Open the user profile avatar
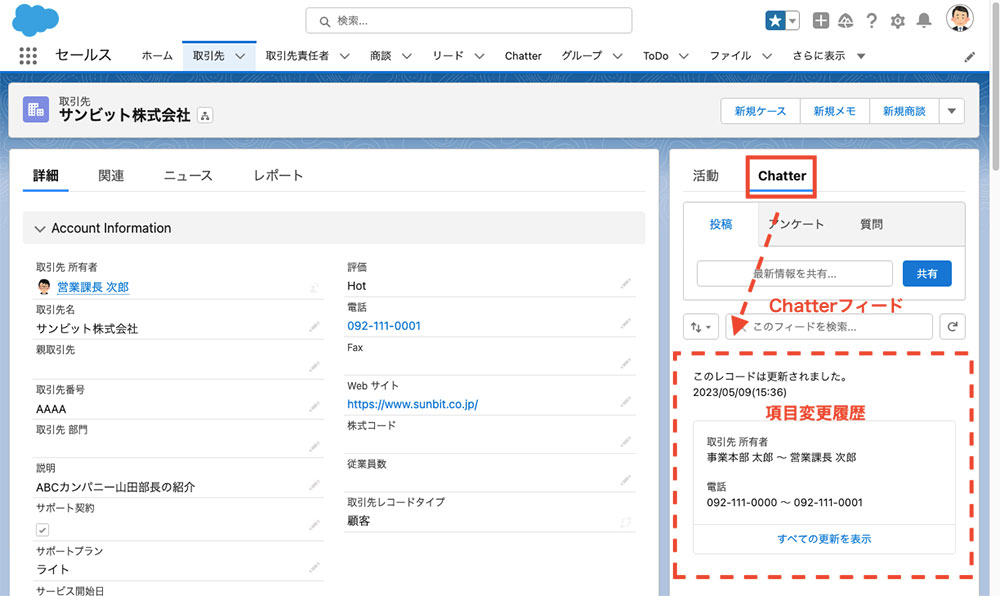Image resolution: width=1000 pixels, height=596 pixels. point(959,19)
